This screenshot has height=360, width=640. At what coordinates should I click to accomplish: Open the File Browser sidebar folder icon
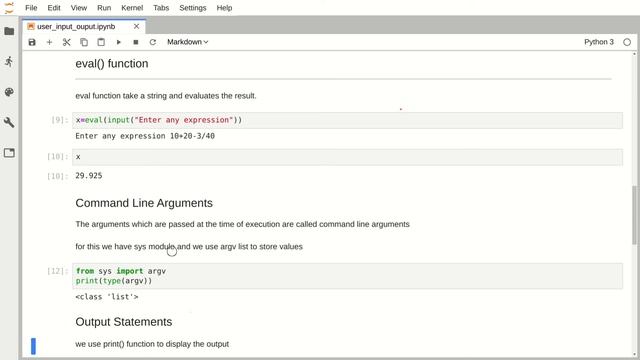(9, 31)
